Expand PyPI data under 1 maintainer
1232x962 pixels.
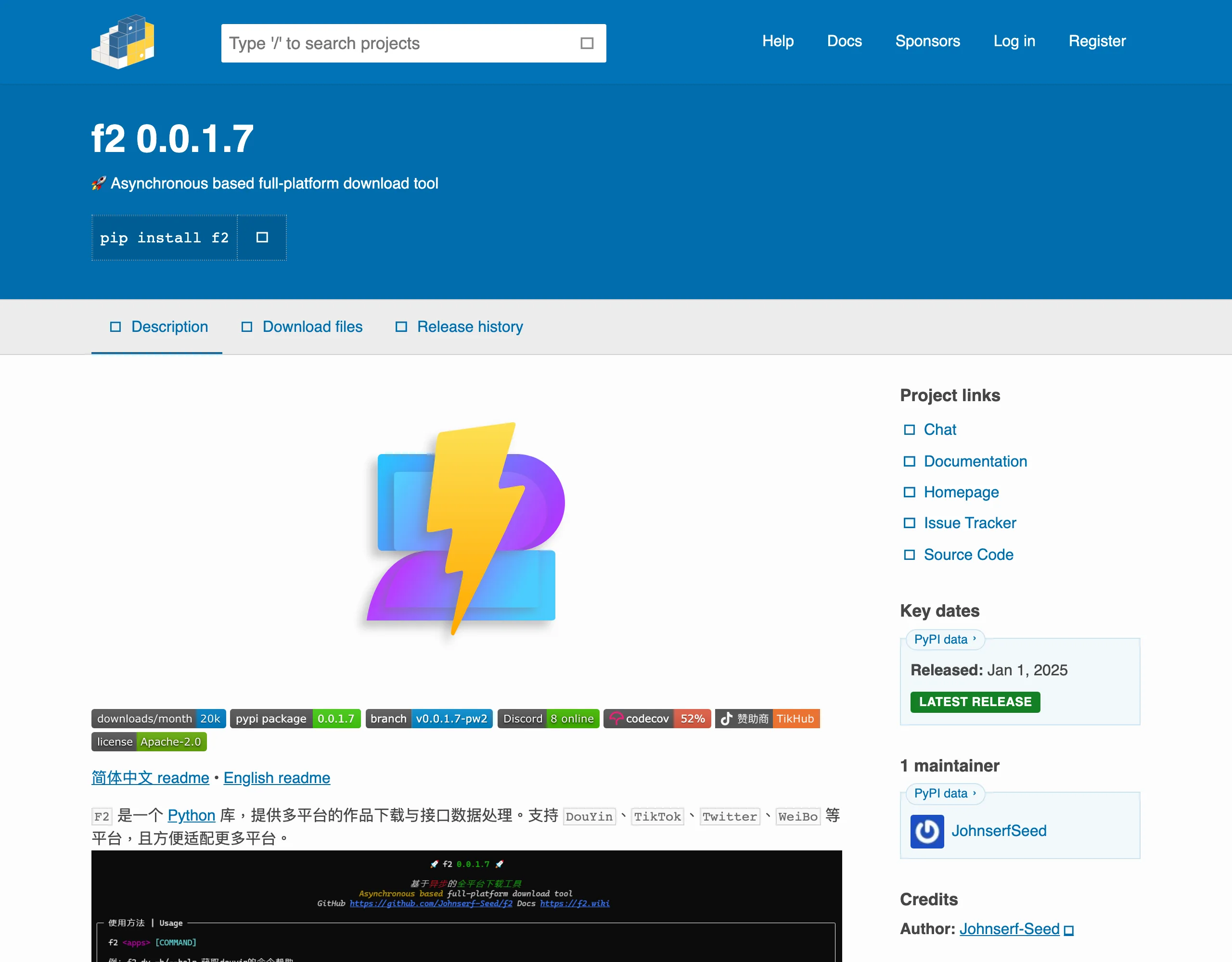coord(945,793)
